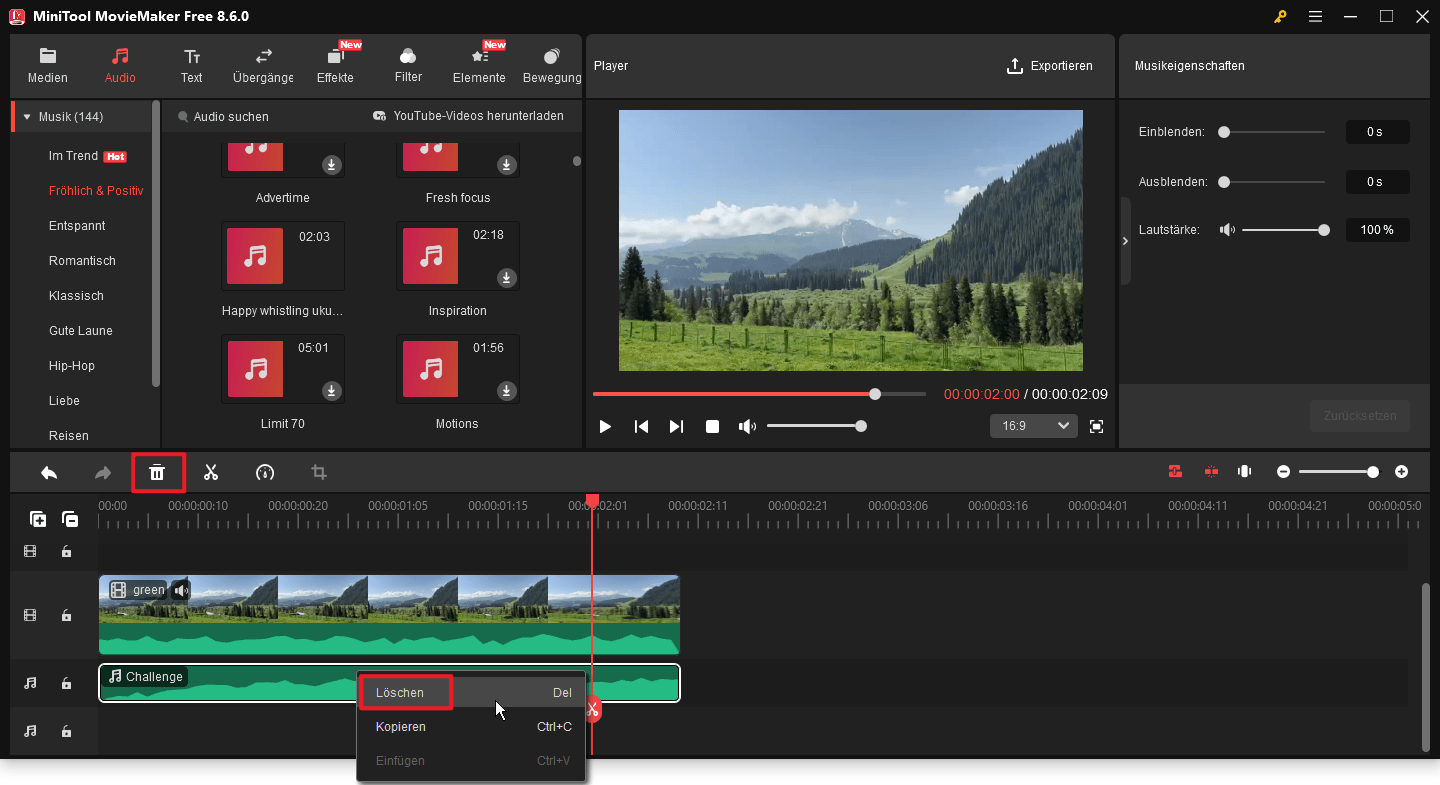Screen dimensions: 1440x785
Task: Open the 16:9 aspect ratio dropdown
Action: pyautogui.click(x=1033, y=425)
